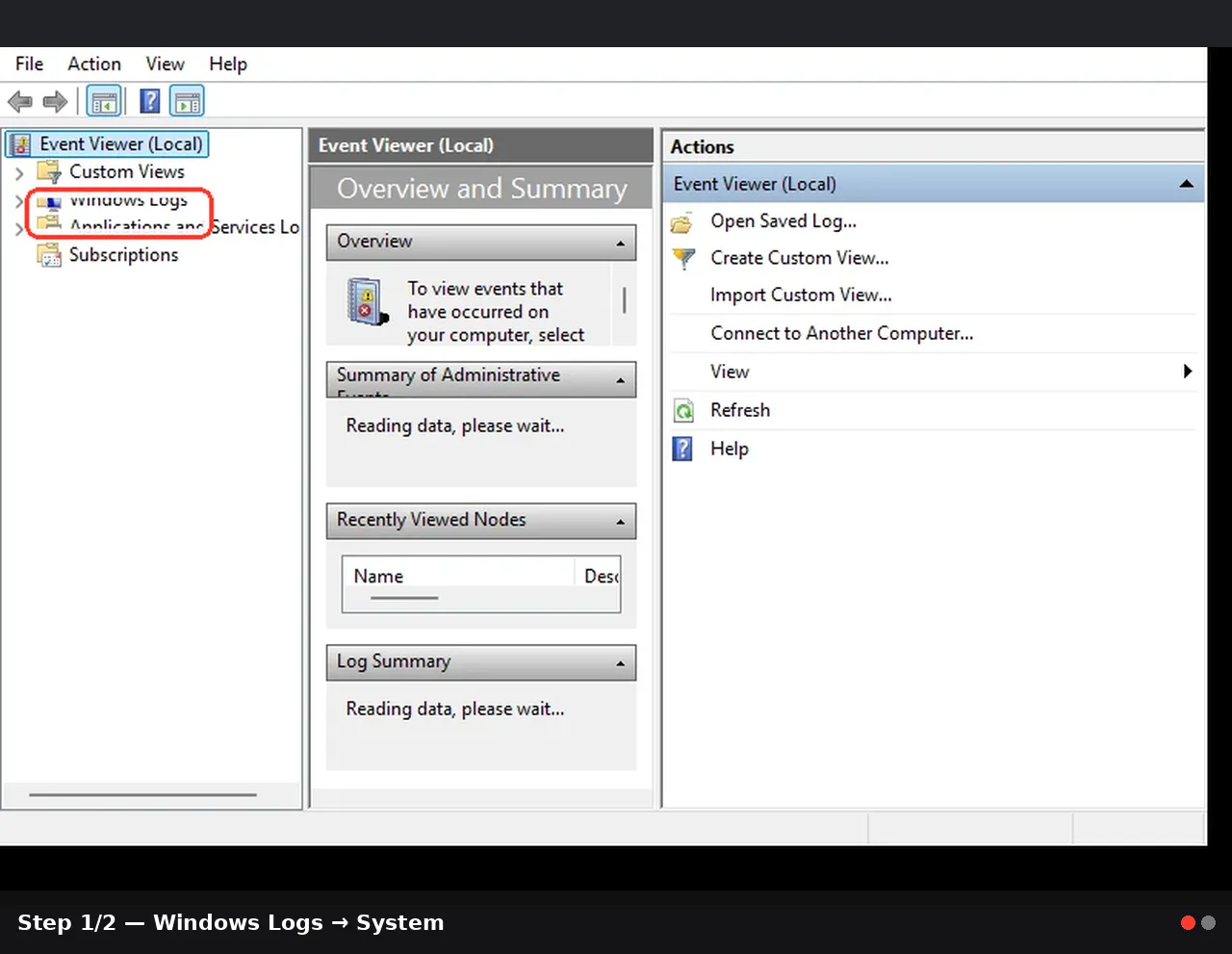The width and height of the screenshot is (1232, 954).
Task: Expand the Windows Logs tree node
Action: click(x=18, y=201)
